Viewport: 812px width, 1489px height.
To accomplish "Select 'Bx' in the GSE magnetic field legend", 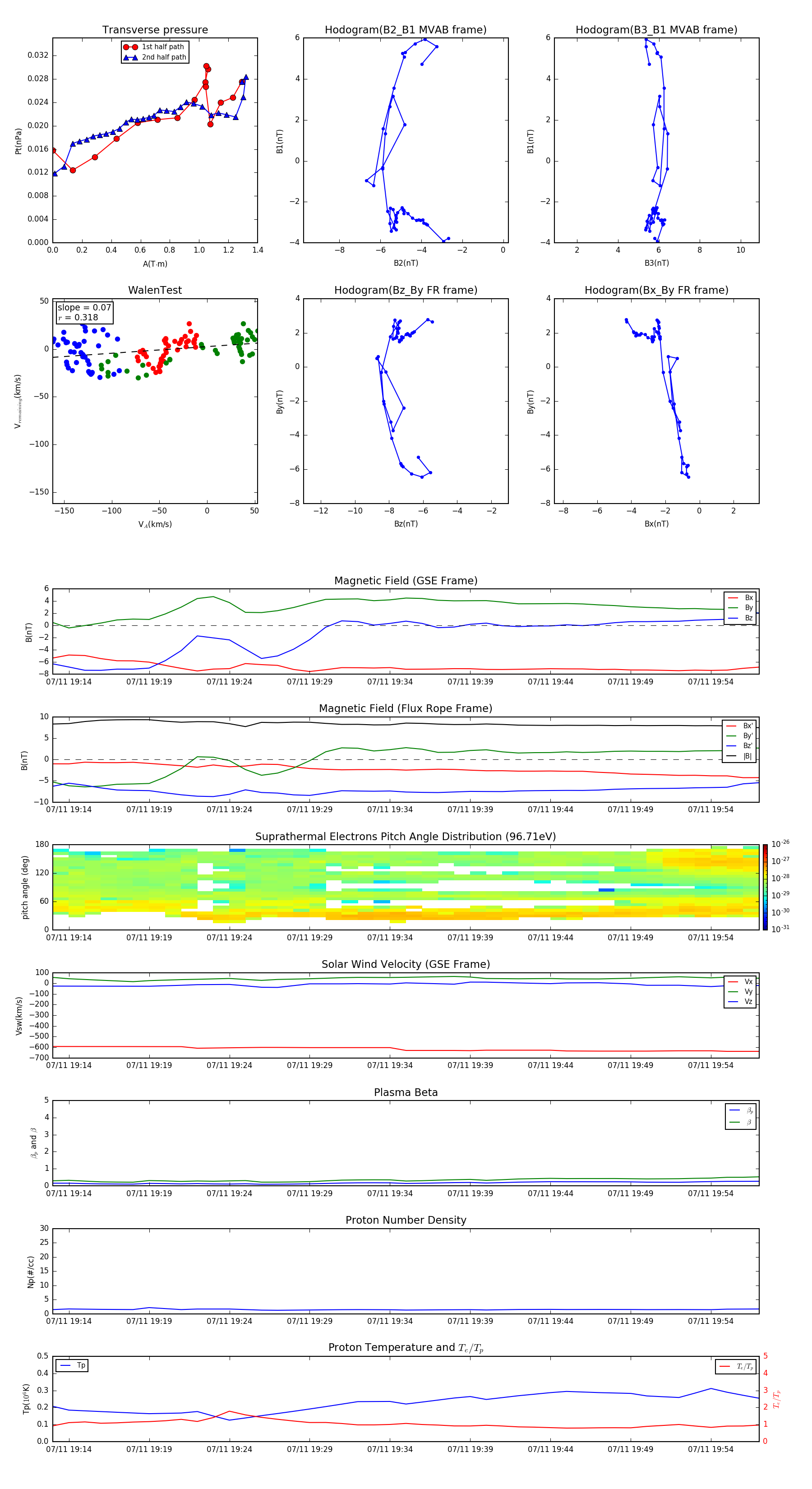I will [x=740, y=598].
